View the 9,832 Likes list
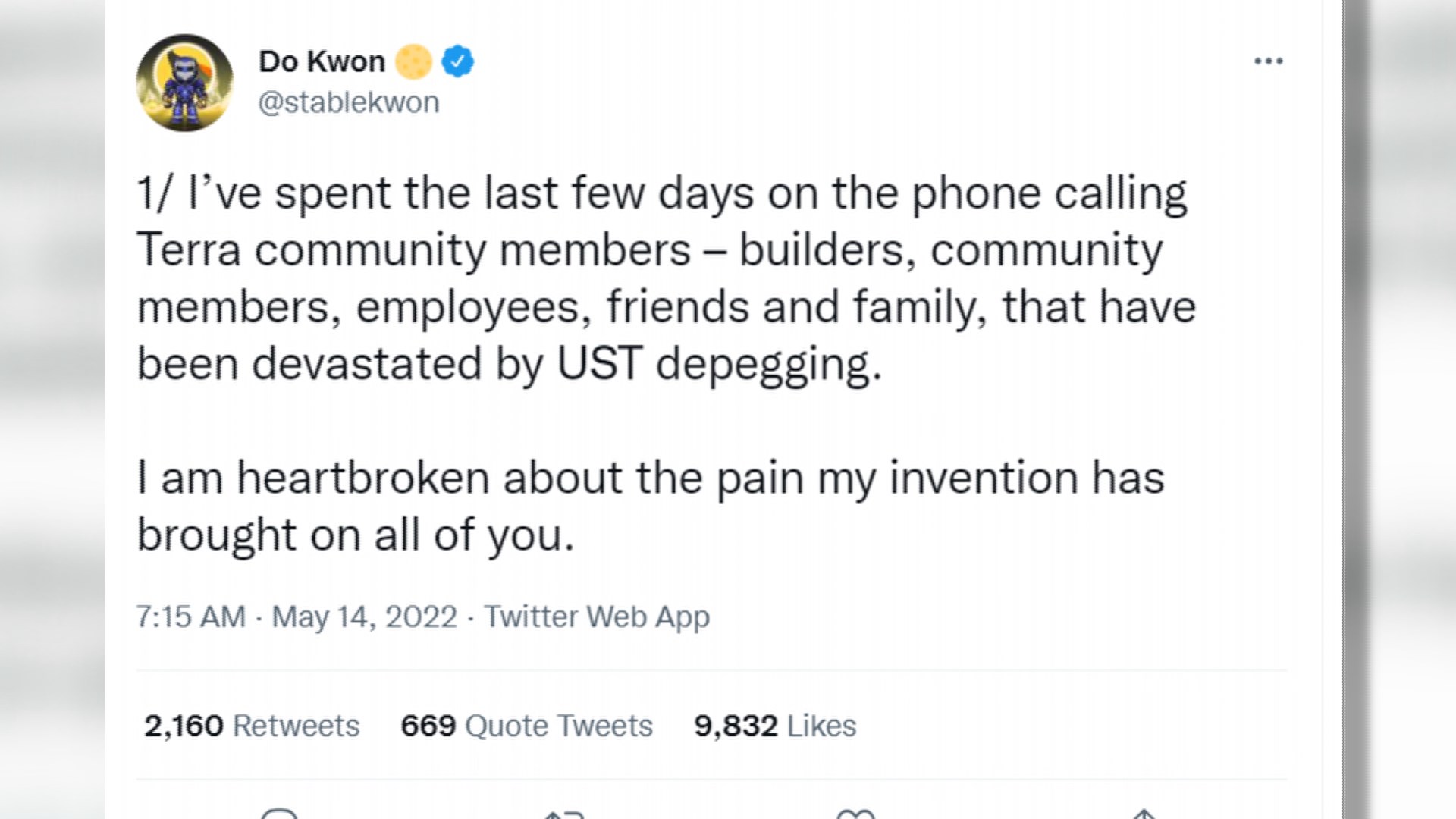The height and width of the screenshot is (819, 1456). [775, 726]
